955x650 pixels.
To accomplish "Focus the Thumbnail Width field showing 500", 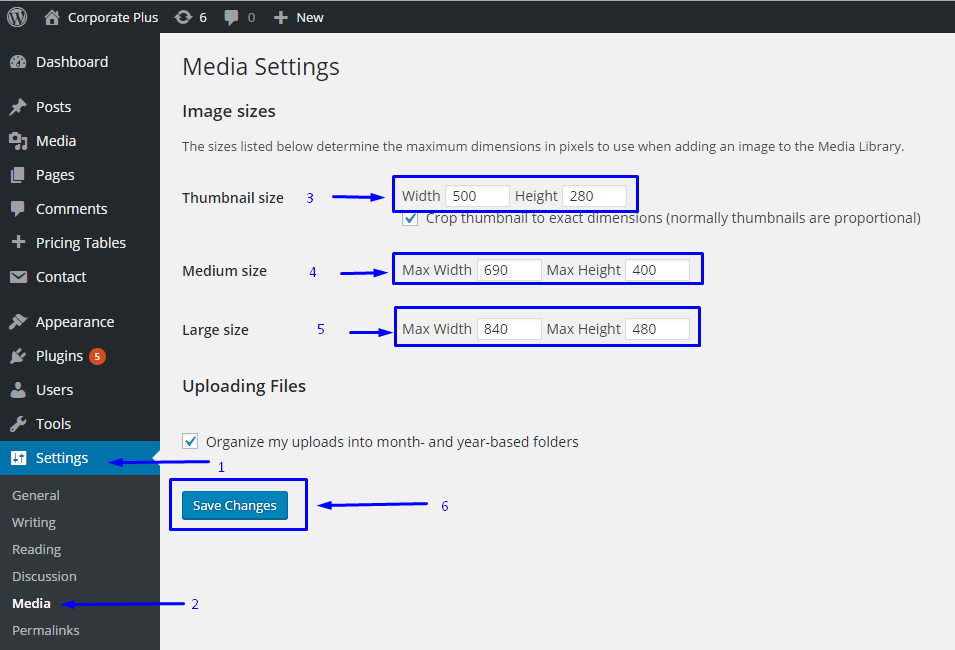I will (x=477, y=196).
